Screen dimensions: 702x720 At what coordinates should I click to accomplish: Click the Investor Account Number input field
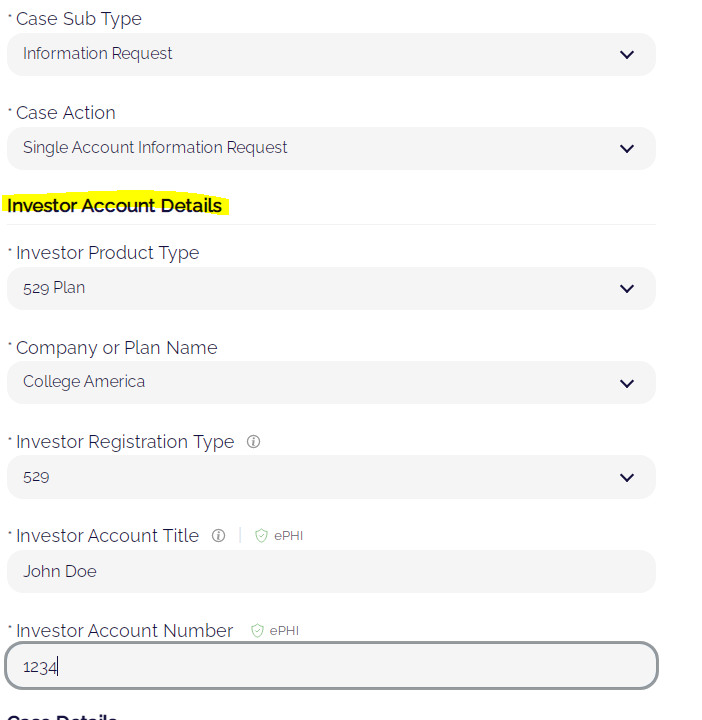pyautogui.click(x=331, y=666)
